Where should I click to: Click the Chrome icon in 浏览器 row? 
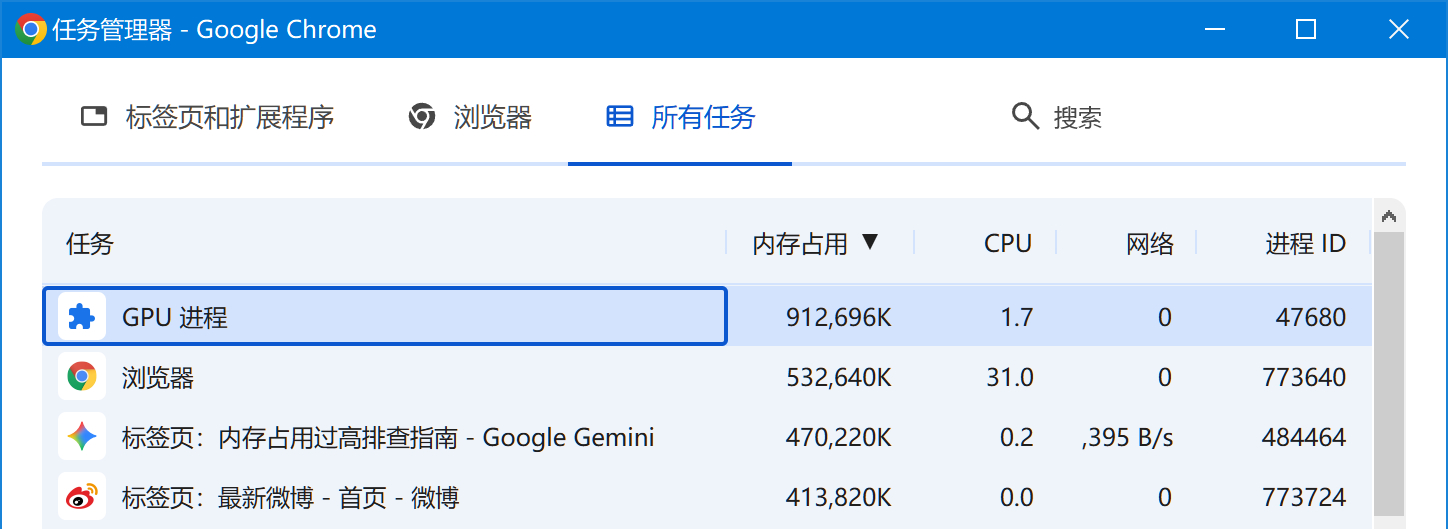tap(81, 377)
